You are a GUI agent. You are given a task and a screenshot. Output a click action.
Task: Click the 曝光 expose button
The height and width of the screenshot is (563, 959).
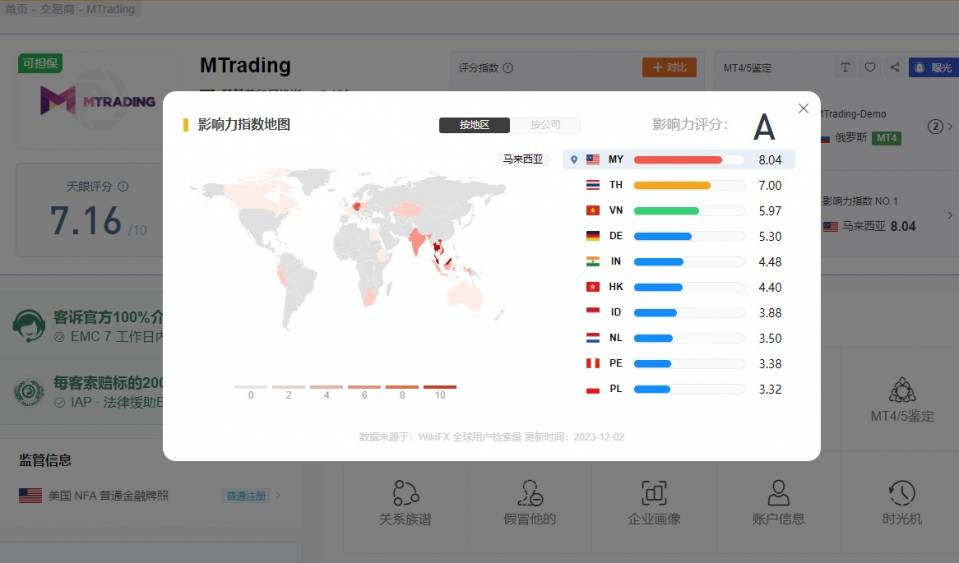click(933, 67)
